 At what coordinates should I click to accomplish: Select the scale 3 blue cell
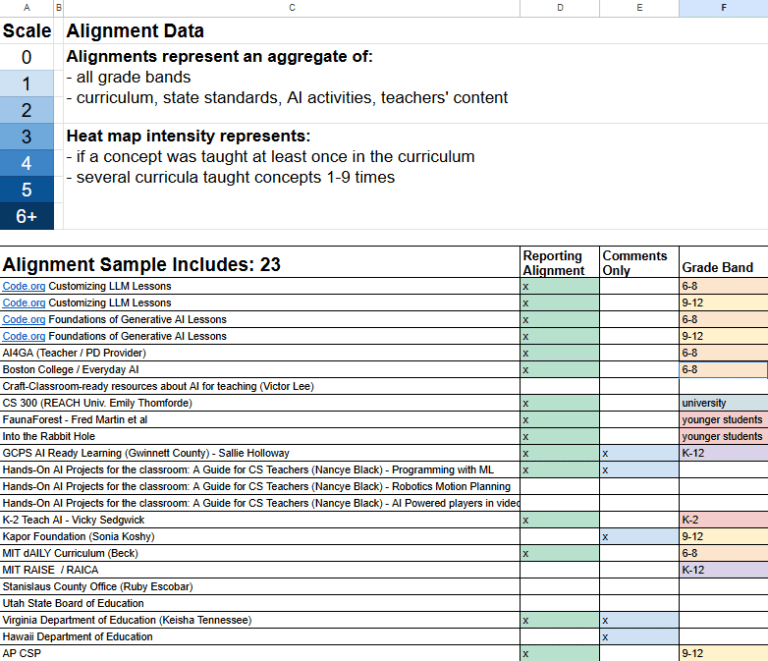[x=26, y=136]
